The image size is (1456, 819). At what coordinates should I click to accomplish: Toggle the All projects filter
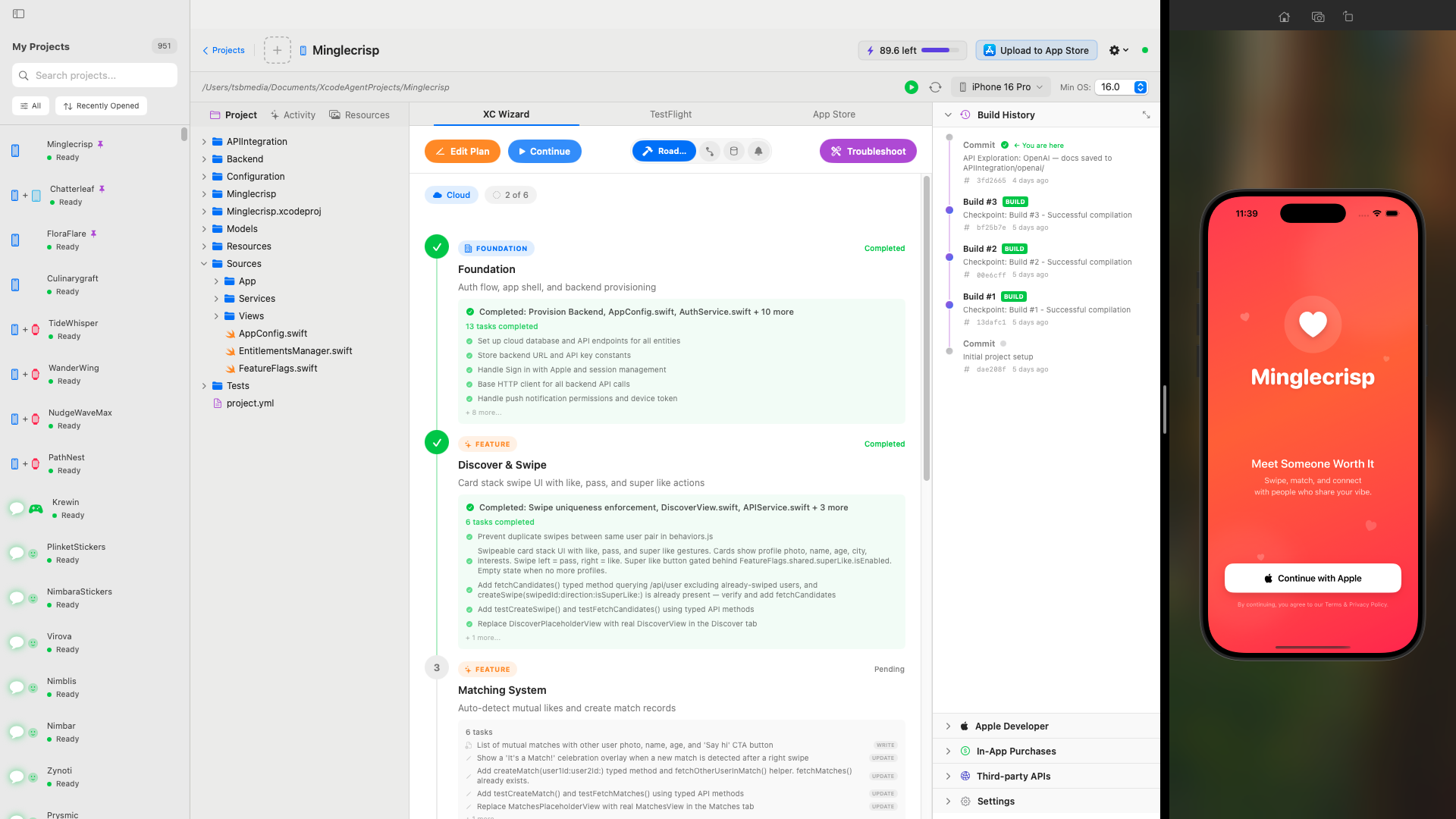pyautogui.click(x=30, y=105)
